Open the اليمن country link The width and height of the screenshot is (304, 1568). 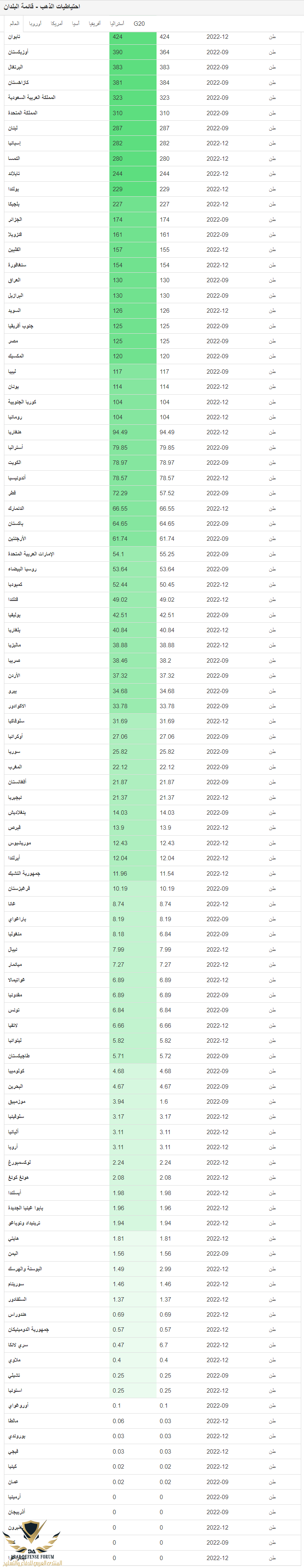pos(13,1253)
